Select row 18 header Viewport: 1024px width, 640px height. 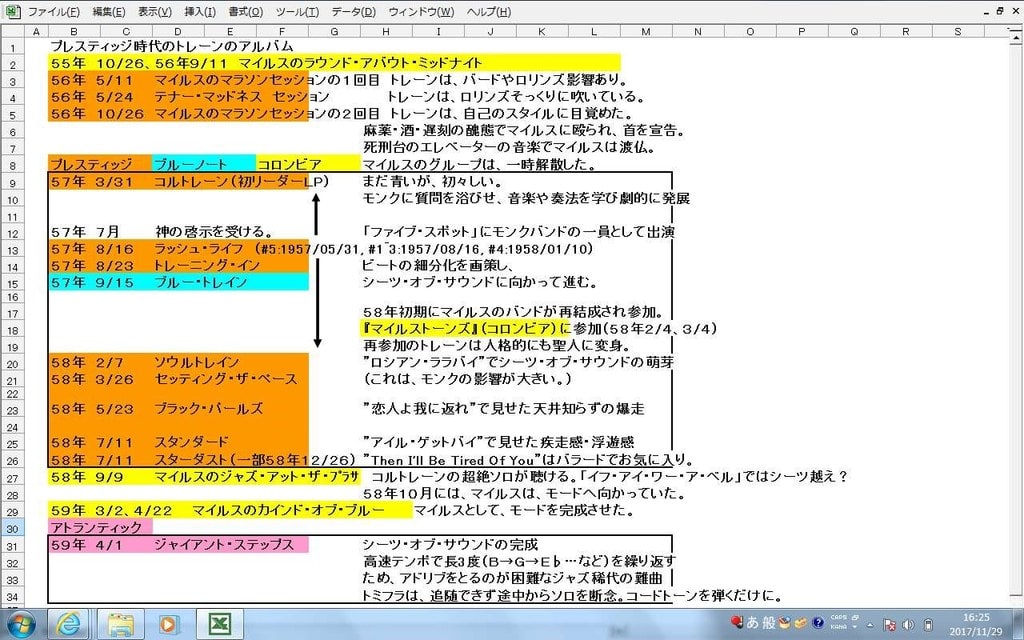[13, 330]
